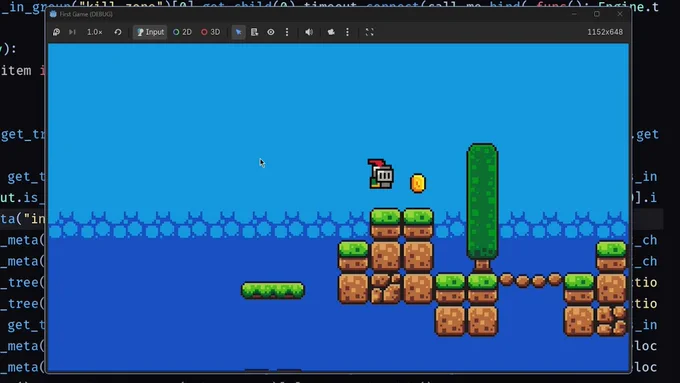Toggle the select tool arrow icon
This screenshot has height=383, width=680.
pyautogui.click(x=239, y=32)
